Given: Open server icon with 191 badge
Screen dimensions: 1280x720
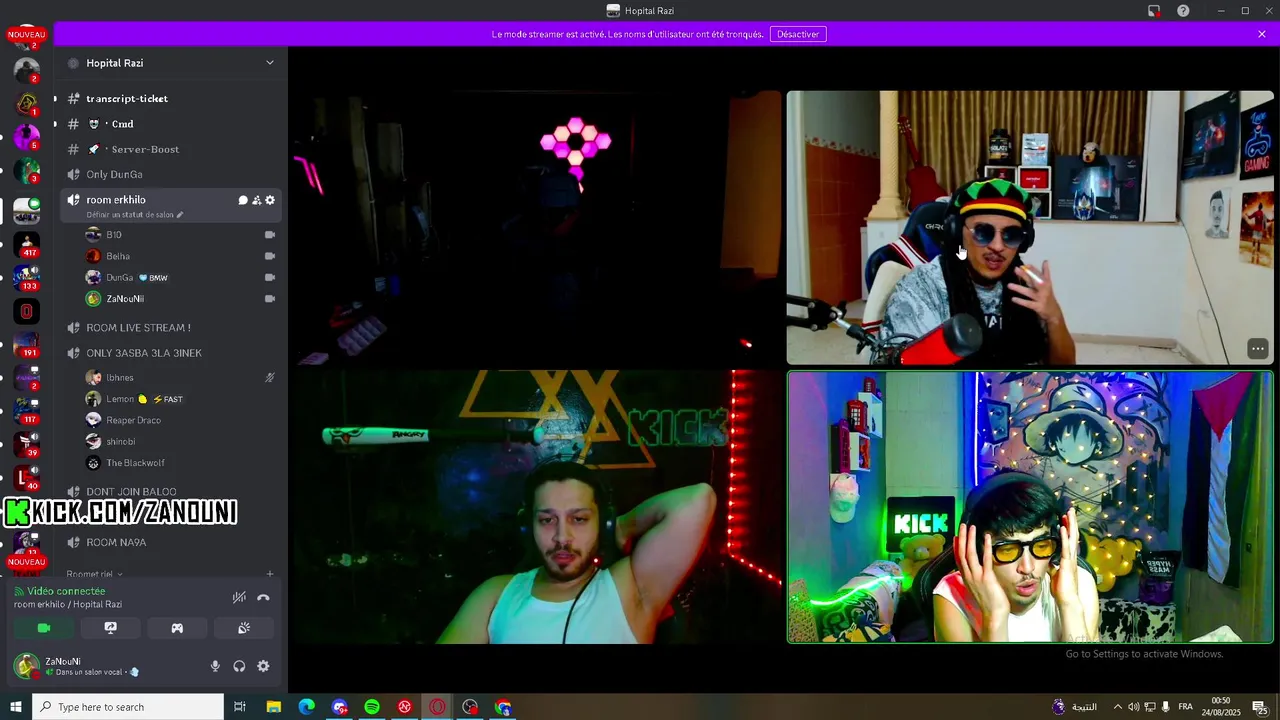Looking at the screenshot, I should coord(27,344).
